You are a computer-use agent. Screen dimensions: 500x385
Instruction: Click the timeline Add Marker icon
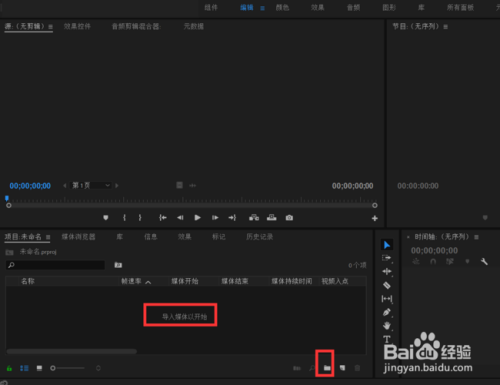point(467,262)
